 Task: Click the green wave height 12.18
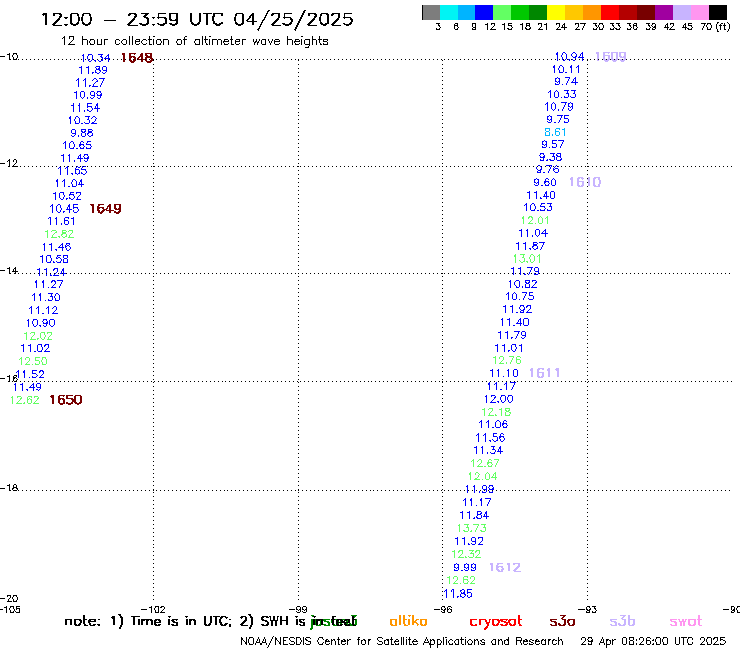tap(496, 412)
